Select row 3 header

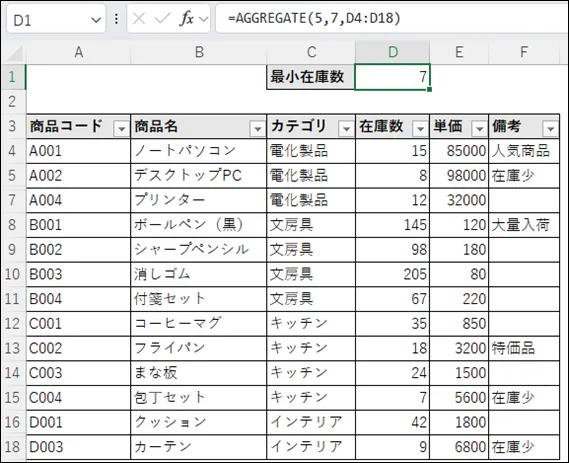pyautogui.click(x=12, y=126)
